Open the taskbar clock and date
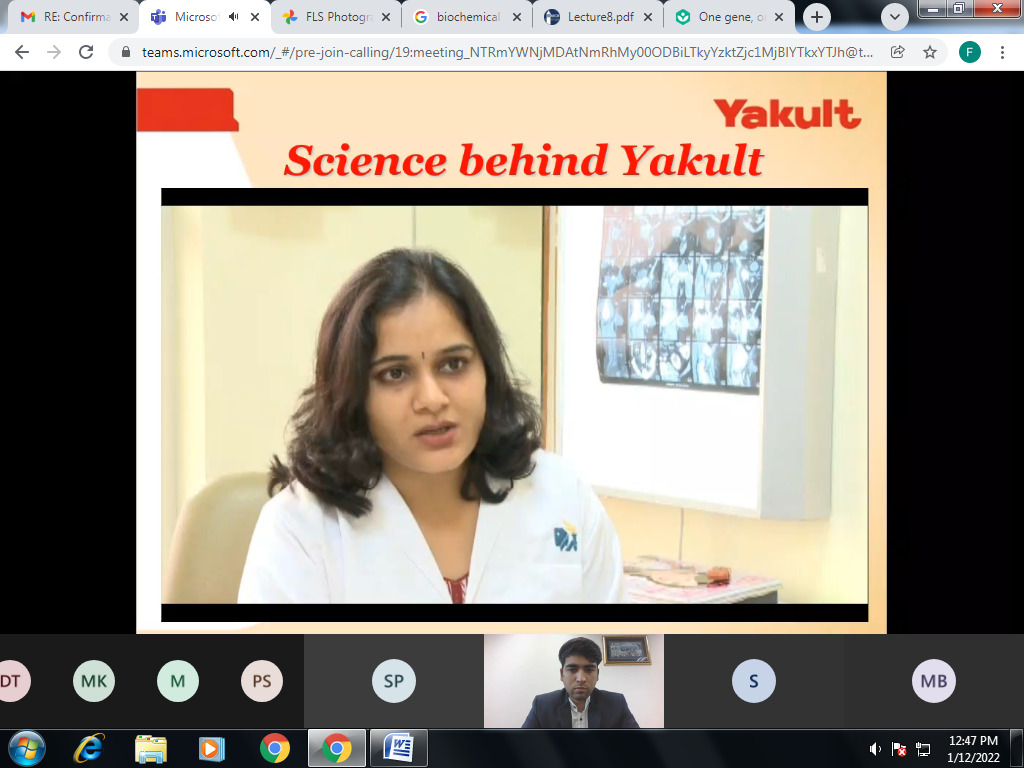Image resolution: width=1024 pixels, height=768 pixels. 973,748
